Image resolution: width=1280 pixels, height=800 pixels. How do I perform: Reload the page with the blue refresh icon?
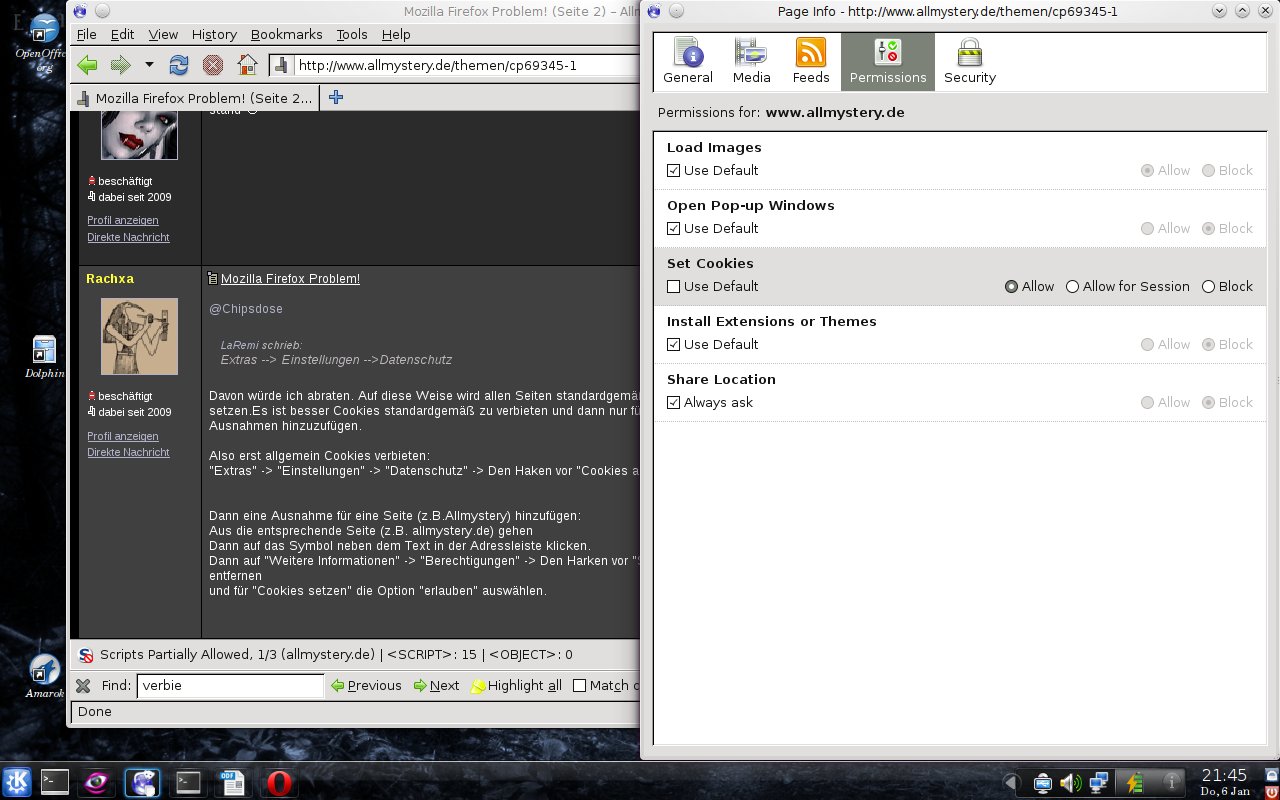[x=179, y=66]
